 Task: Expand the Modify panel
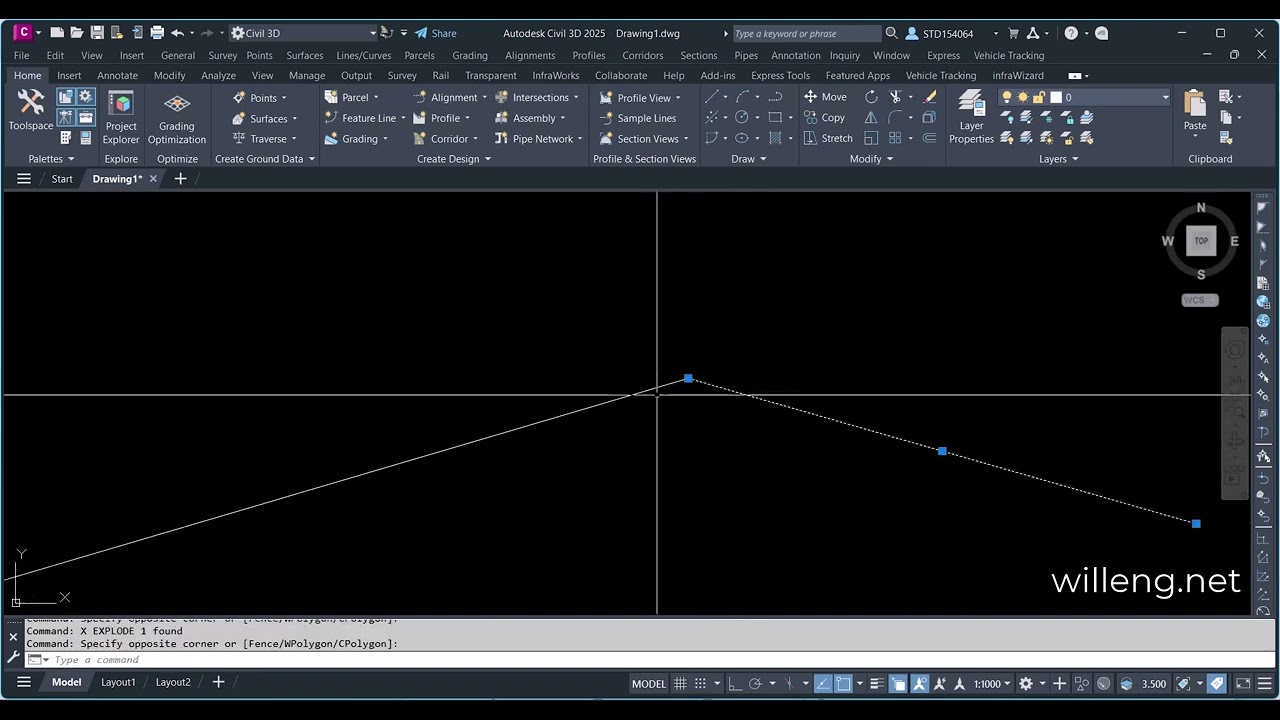click(x=871, y=159)
